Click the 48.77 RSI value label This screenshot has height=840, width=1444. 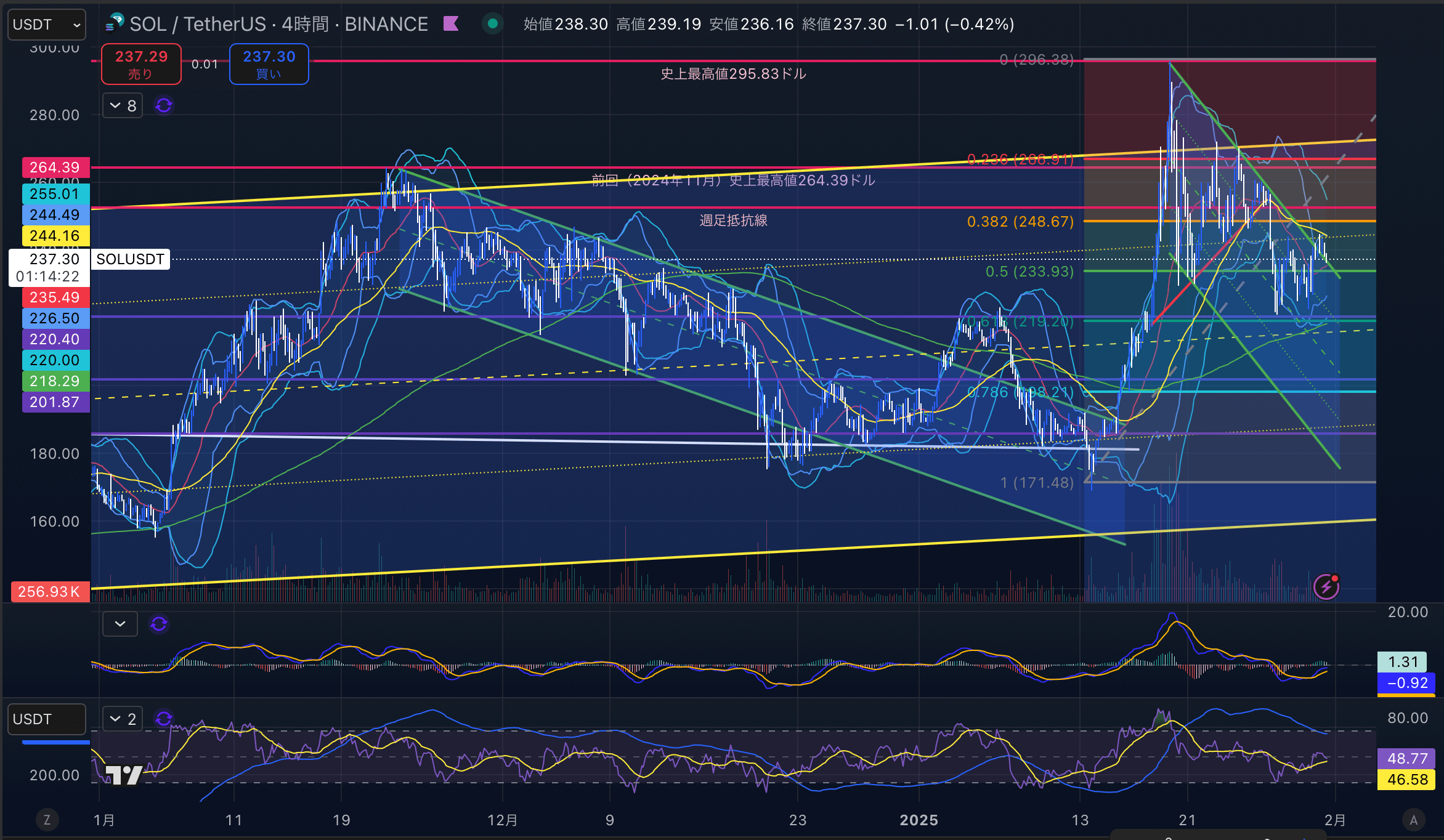click(x=1406, y=759)
